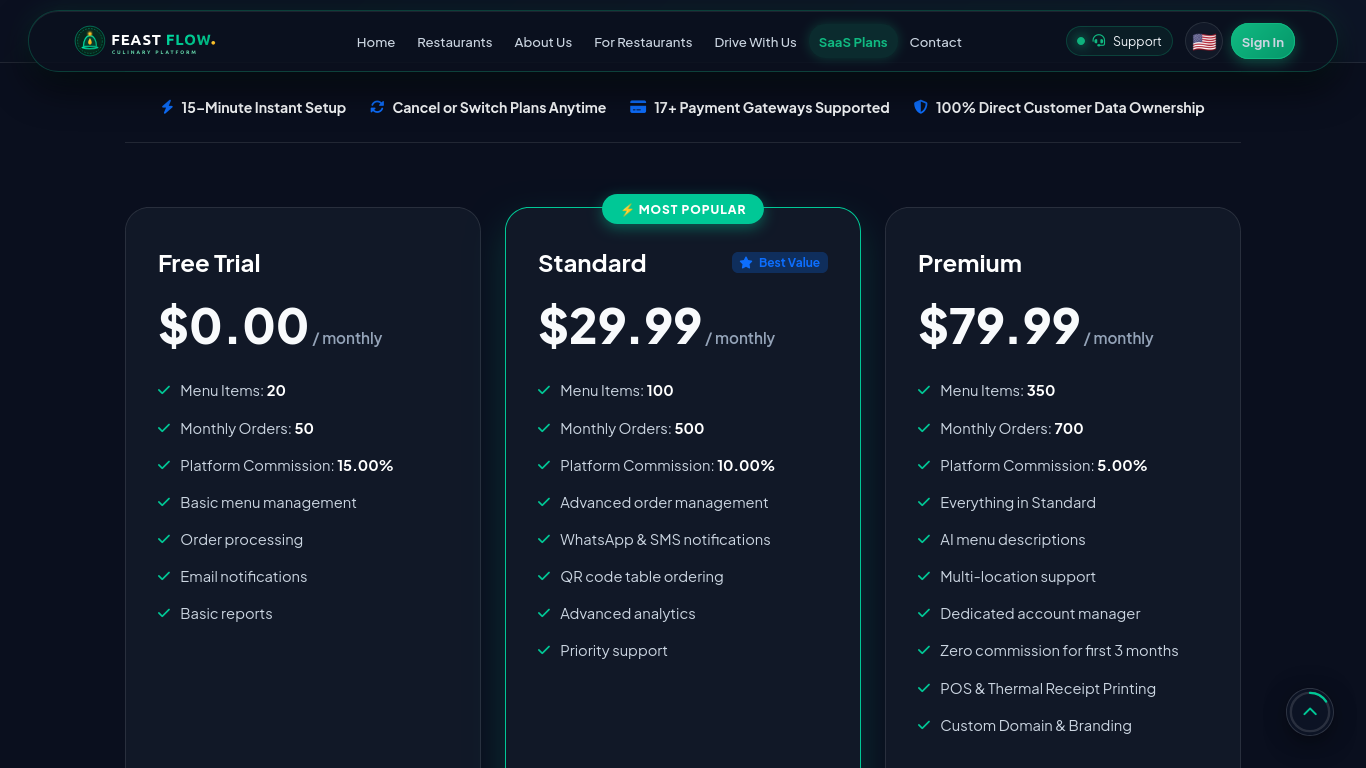
Task: Click the $0.00 price
Action: click(x=233, y=326)
